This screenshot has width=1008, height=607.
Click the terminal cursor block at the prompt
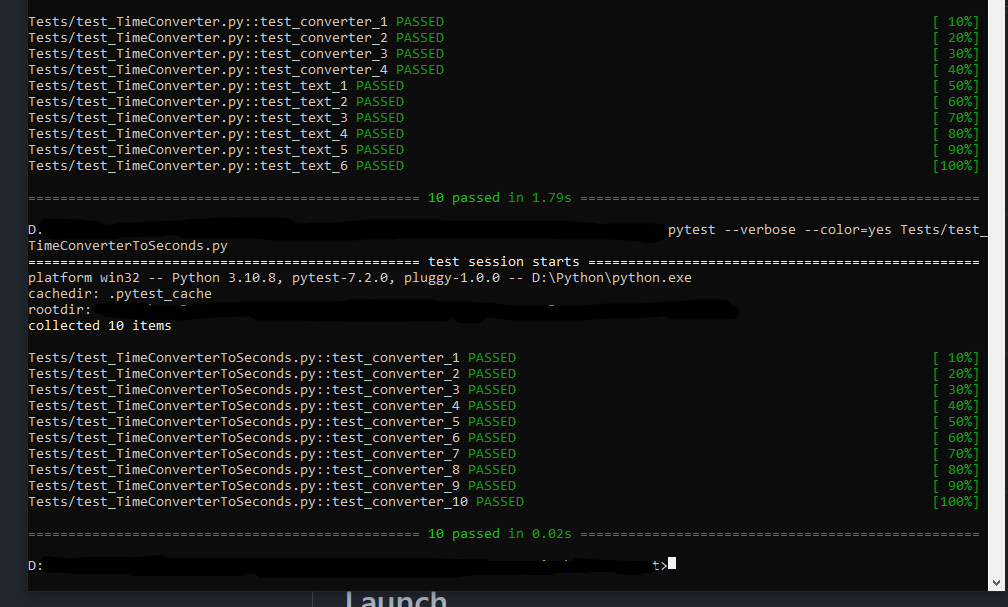(672, 564)
